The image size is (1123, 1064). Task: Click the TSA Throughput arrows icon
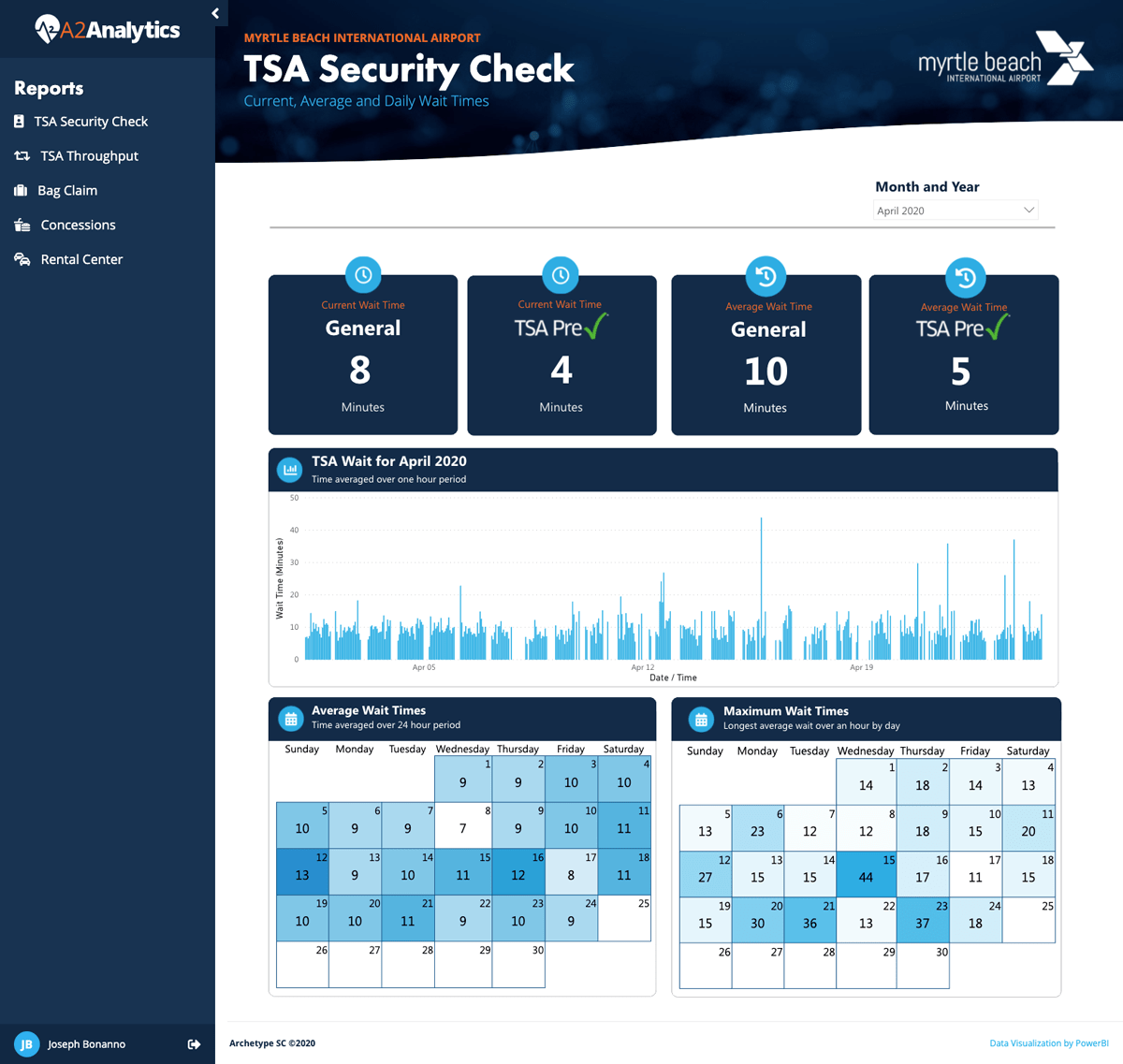point(22,156)
